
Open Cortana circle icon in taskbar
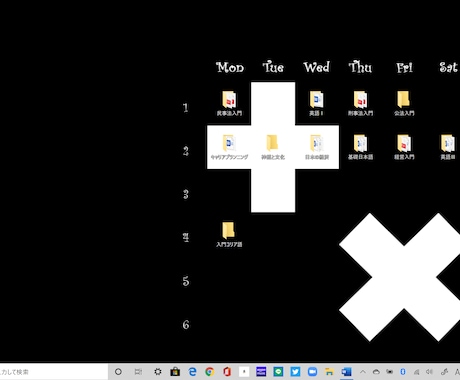coord(118,372)
